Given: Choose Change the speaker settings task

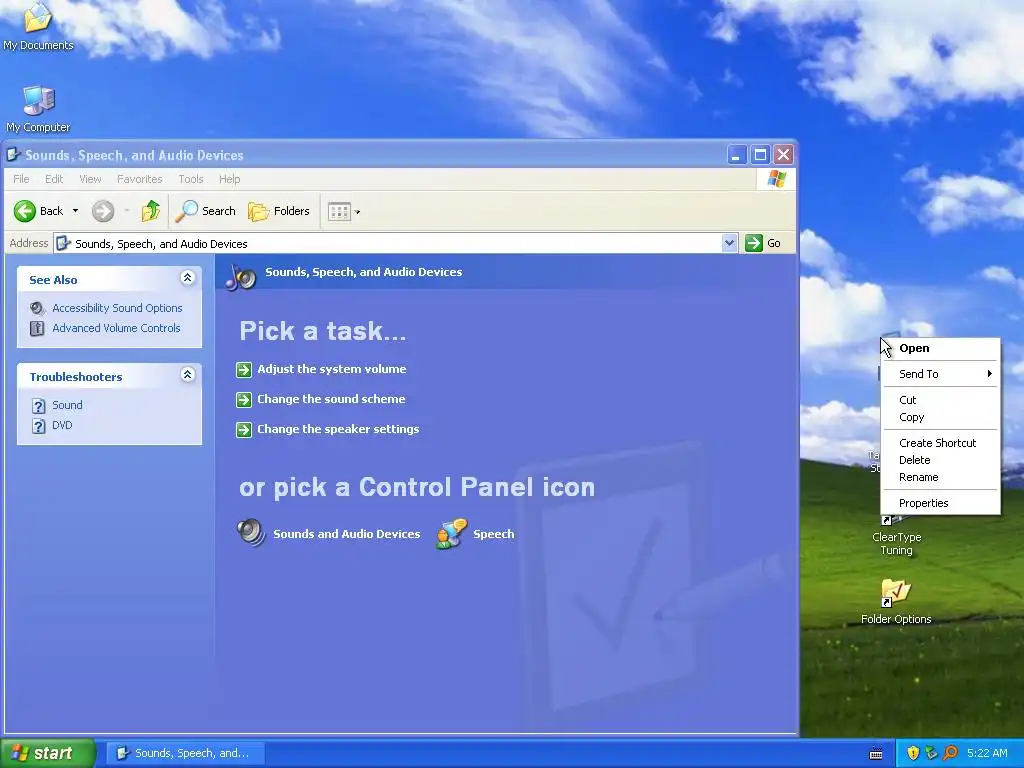Looking at the screenshot, I should pyautogui.click(x=338, y=429).
